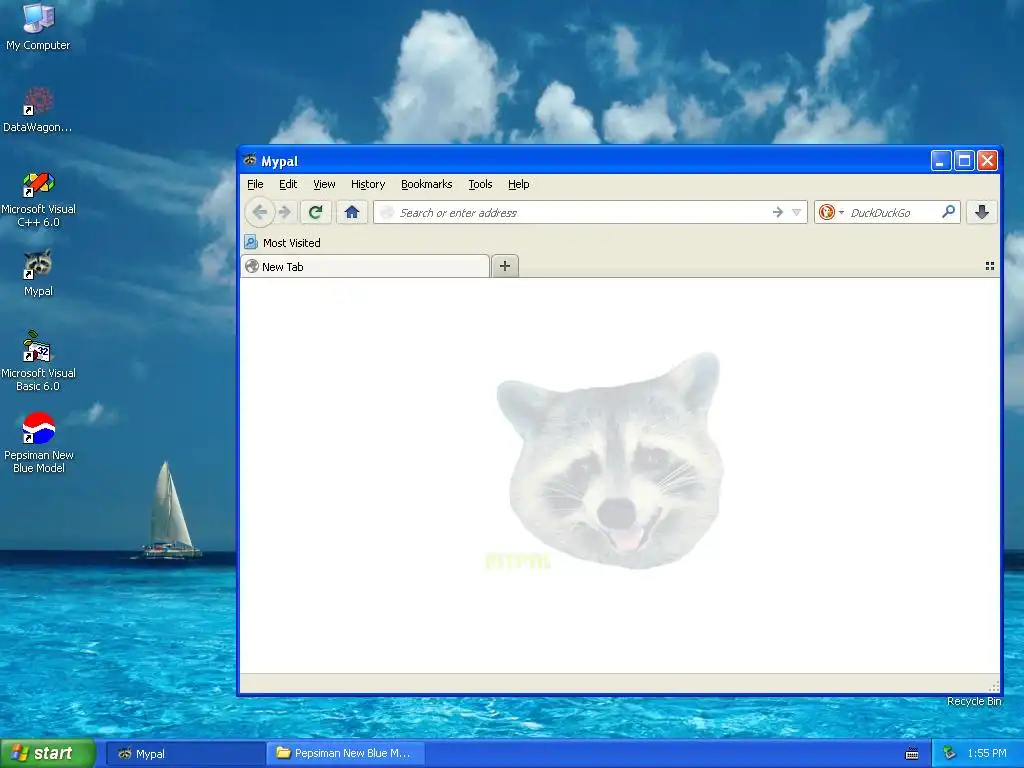Image resolution: width=1024 pixels, height=768 pixels.
Task: Maximize the Mypal window
Action: (964, 161)
